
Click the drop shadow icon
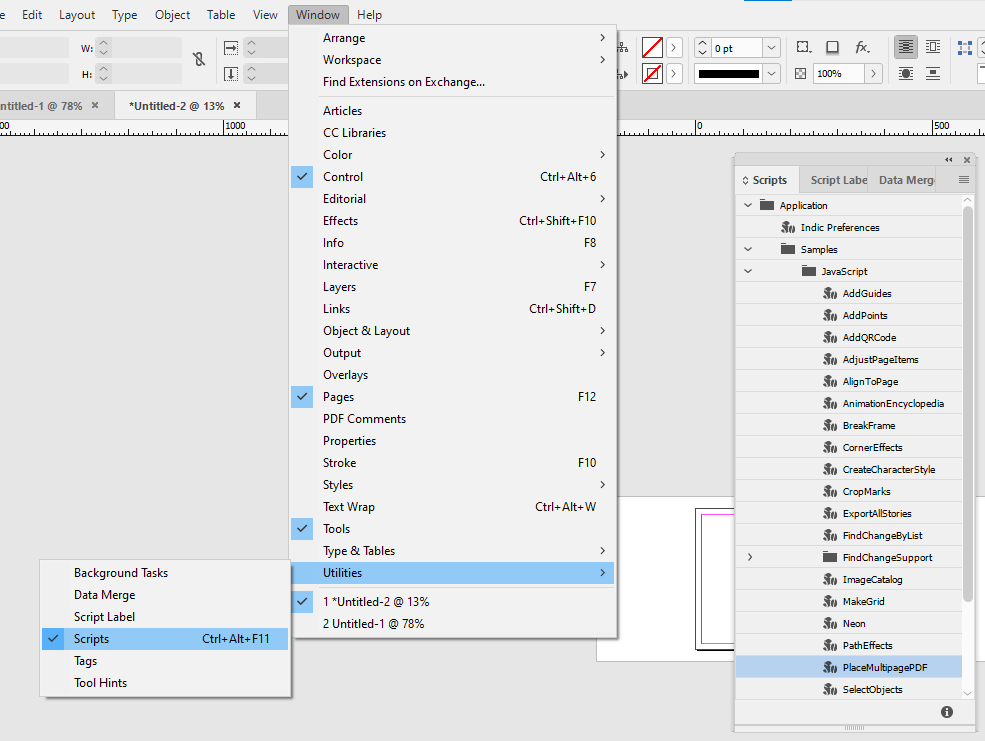tap(832, 48)
